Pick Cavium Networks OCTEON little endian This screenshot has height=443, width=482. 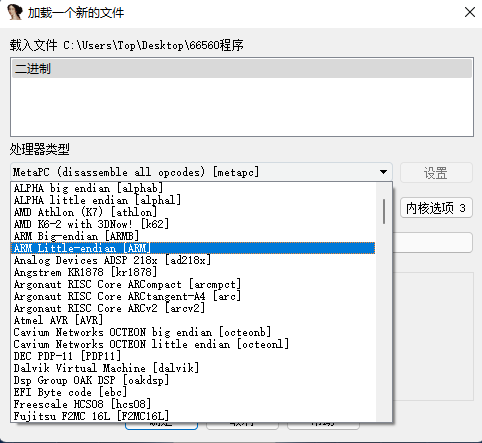point(193,344)
